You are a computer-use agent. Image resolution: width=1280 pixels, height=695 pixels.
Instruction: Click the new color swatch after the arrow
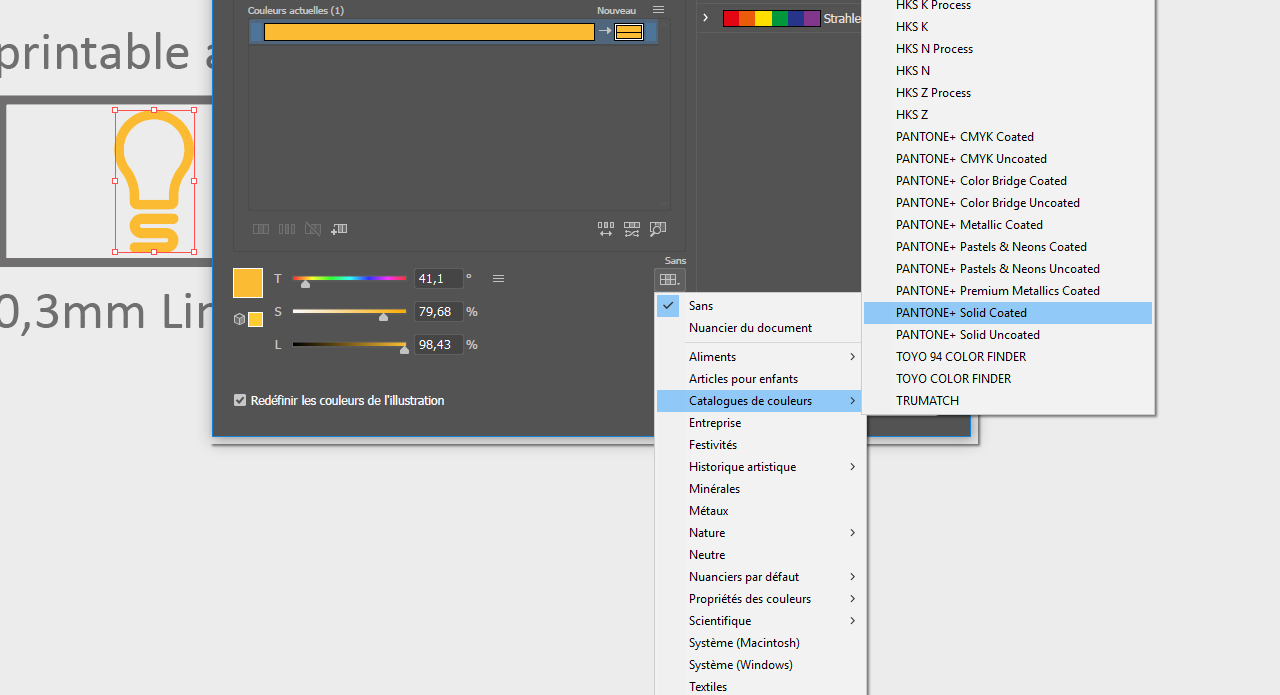pyautogui.click(x=629, y=32)
